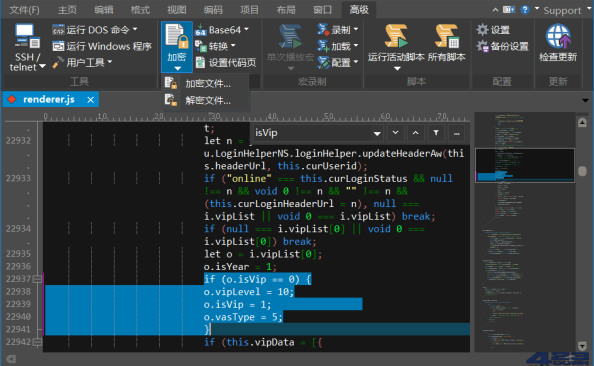
Task: Switch to the Layout (布局) tab
Action: (x=286, y=10)
